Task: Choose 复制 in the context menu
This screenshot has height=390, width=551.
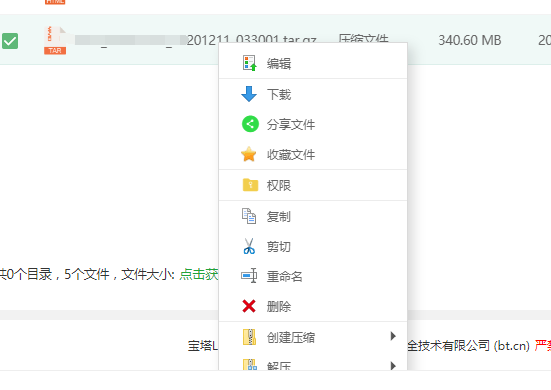Action: [x=313, y=216]
